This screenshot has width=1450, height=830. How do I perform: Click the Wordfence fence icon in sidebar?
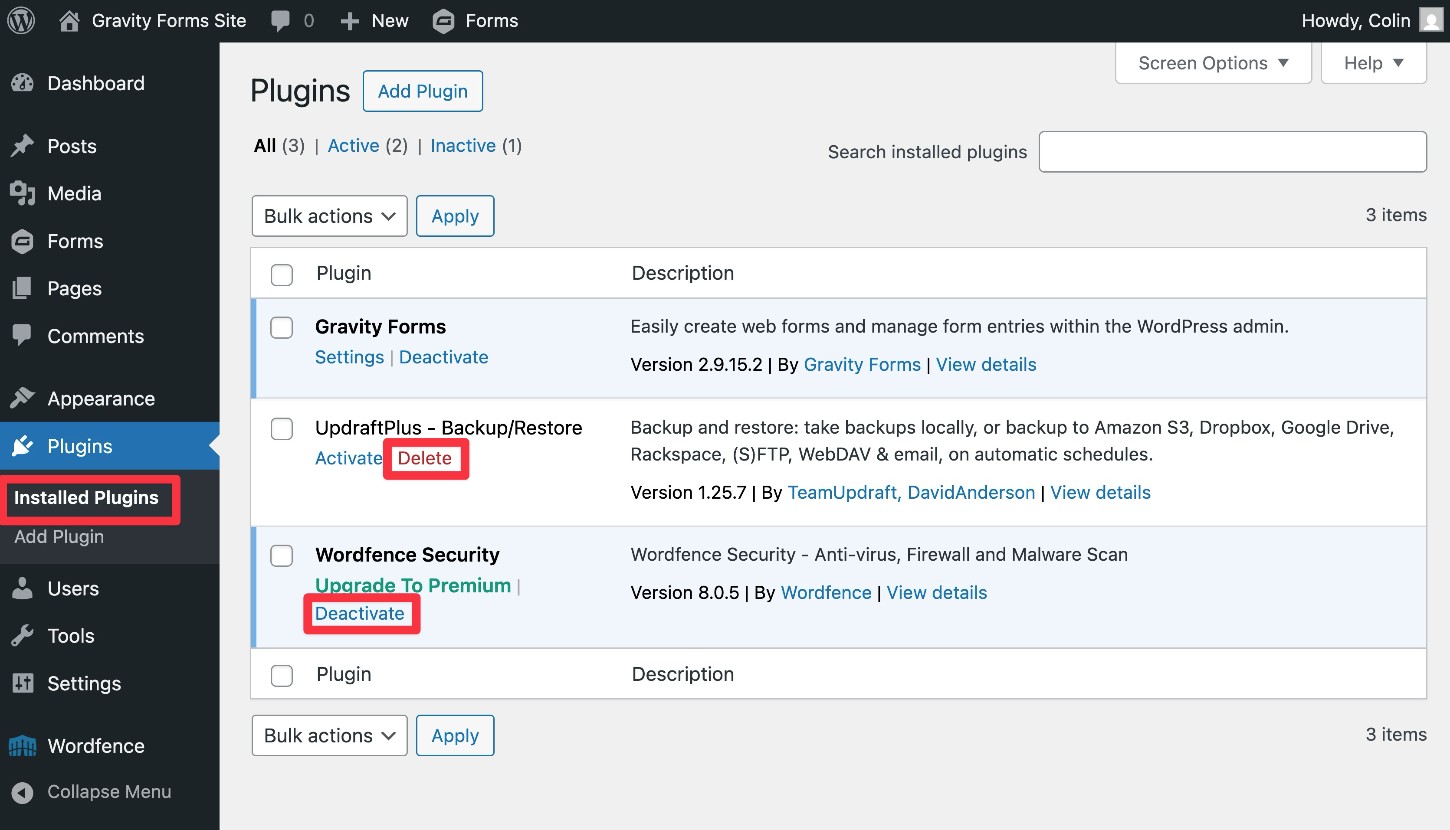(22, 746)
